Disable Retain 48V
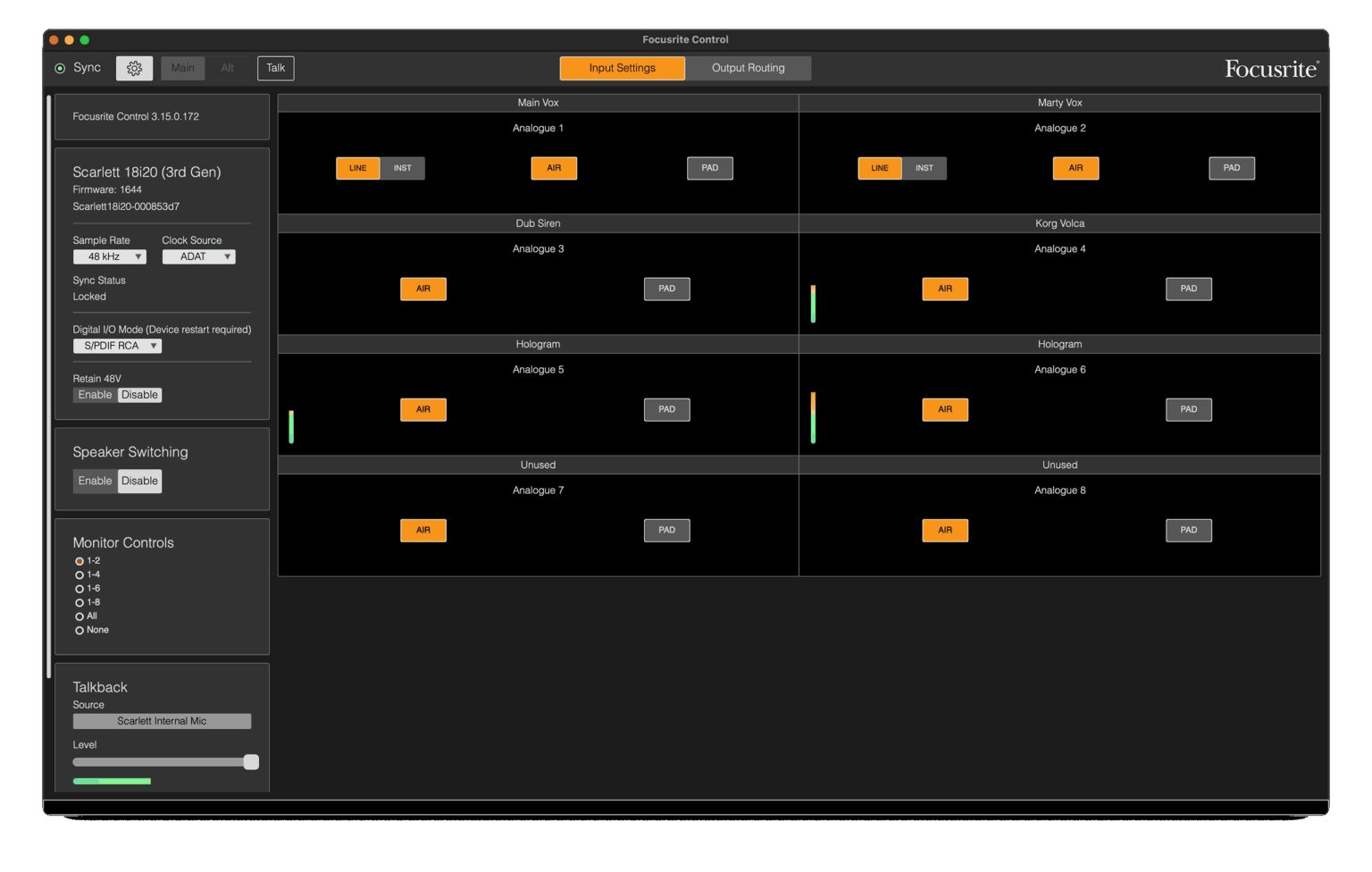Screen dimensions: 1372x872 pyautogui.click(x=139, y=394)
